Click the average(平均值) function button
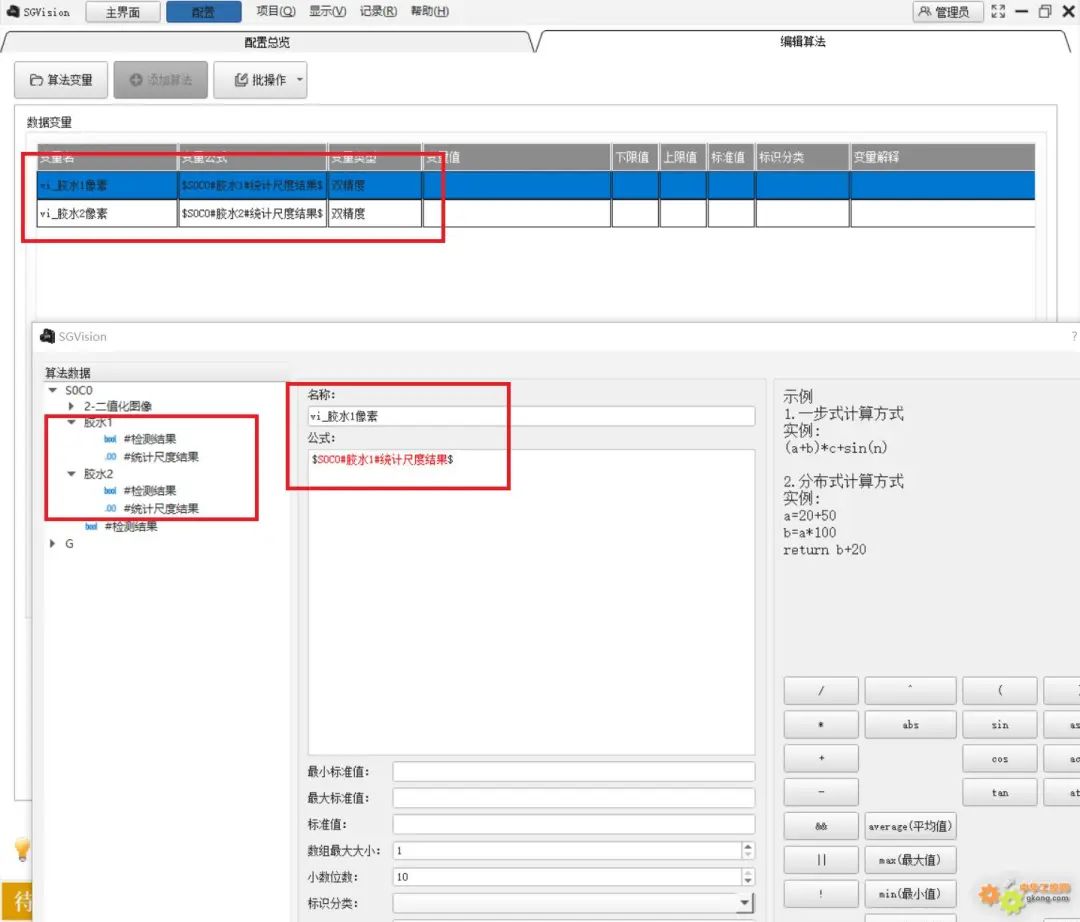Screen dimensions: 1080x922 (x=910, y=826)
